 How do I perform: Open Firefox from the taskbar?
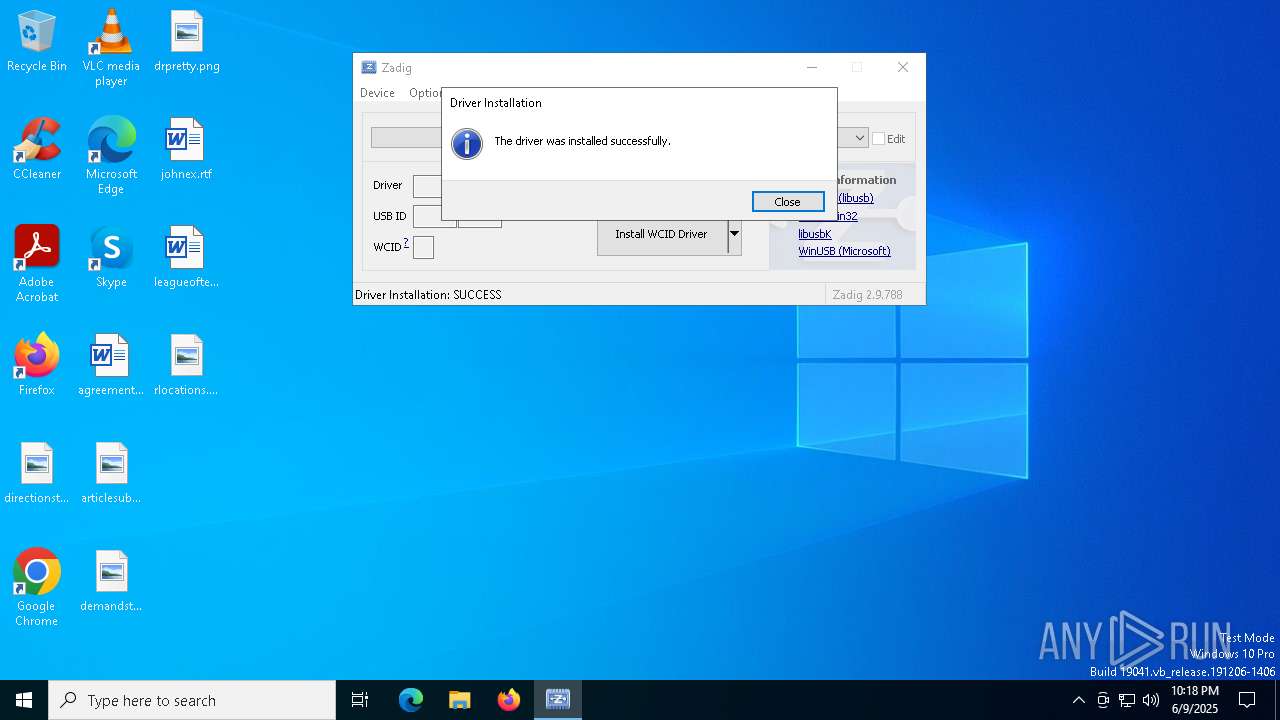click(x=509, y=700)
